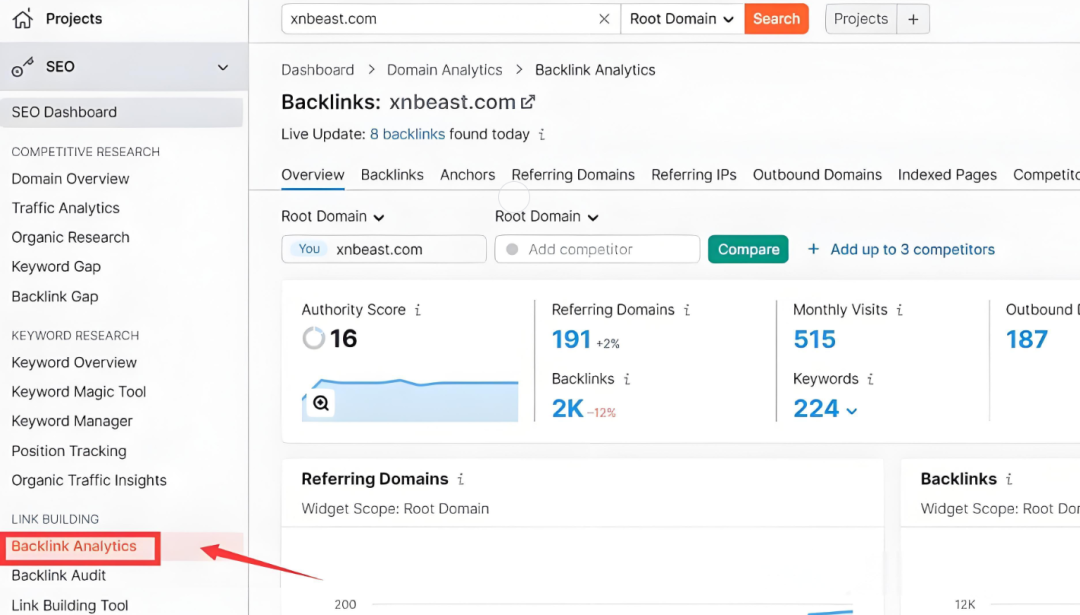Open the Root Domain dropdown above competitor field
Image resolution: width=1080 pixels, height=615 pixels.
pyautogui.click(x=546, y=217)
